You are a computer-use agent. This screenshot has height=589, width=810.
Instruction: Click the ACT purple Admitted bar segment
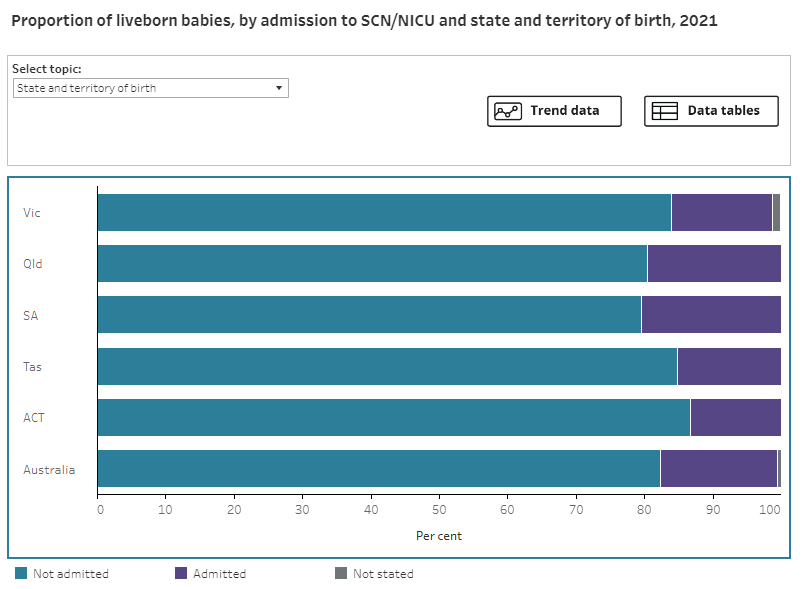point(735,417)
